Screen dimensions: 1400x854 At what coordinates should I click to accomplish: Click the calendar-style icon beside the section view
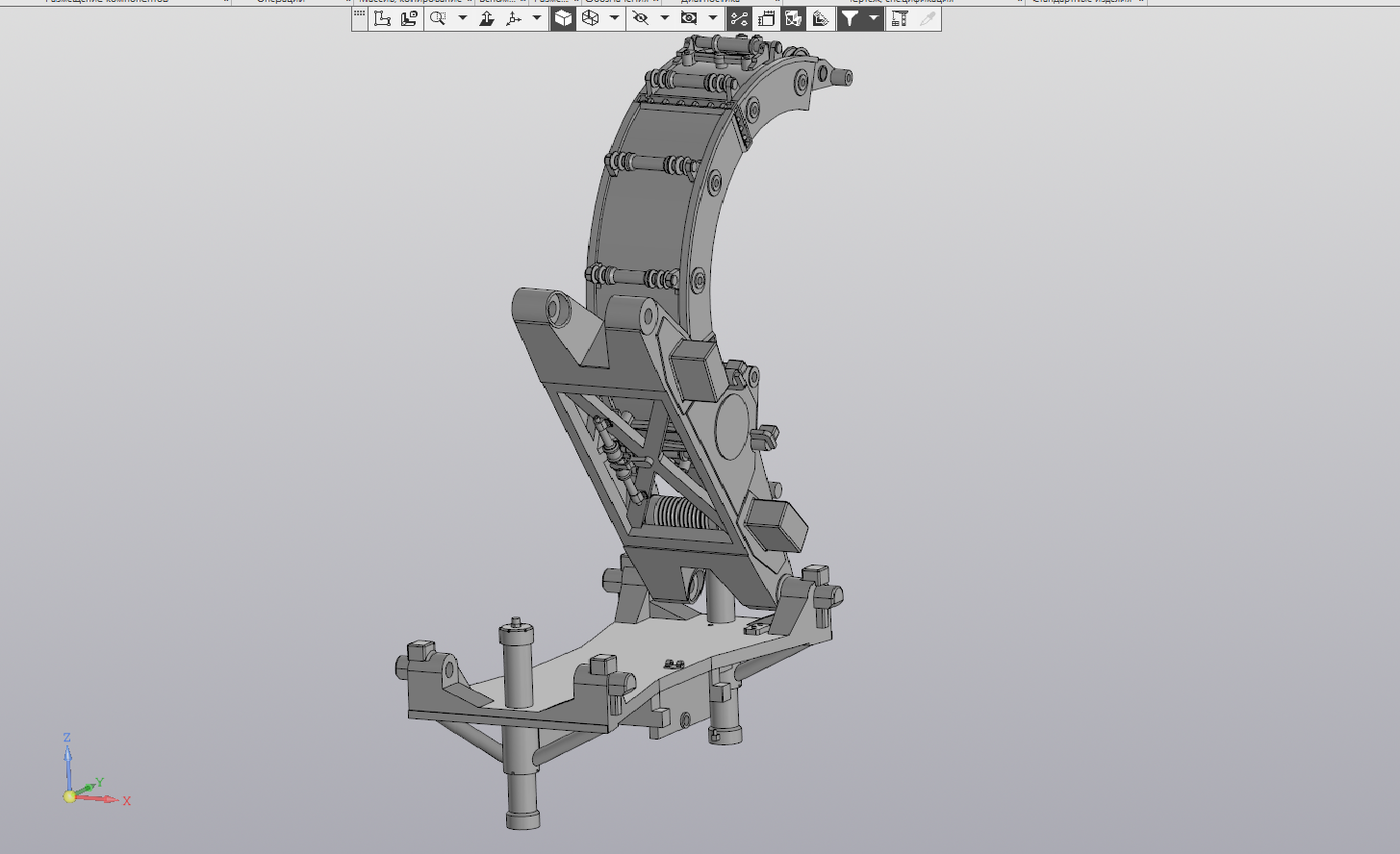pos(766,18)
